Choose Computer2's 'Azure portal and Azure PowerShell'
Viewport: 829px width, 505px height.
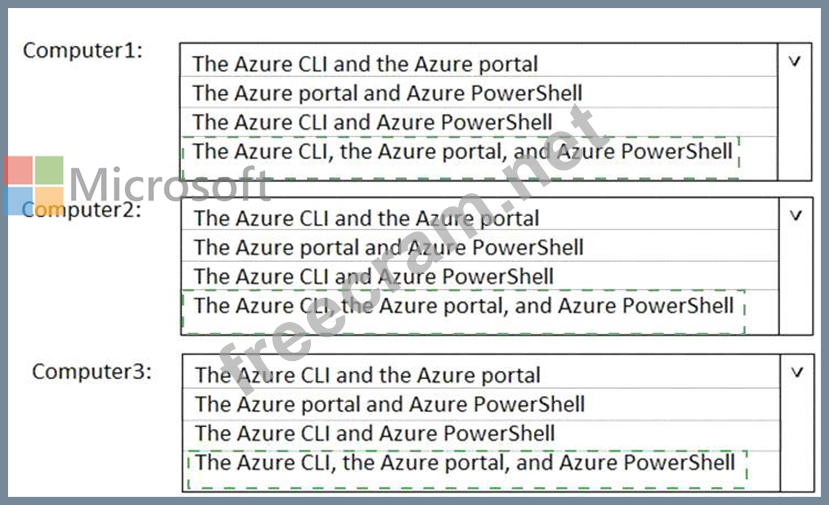(x=388, y=247)
